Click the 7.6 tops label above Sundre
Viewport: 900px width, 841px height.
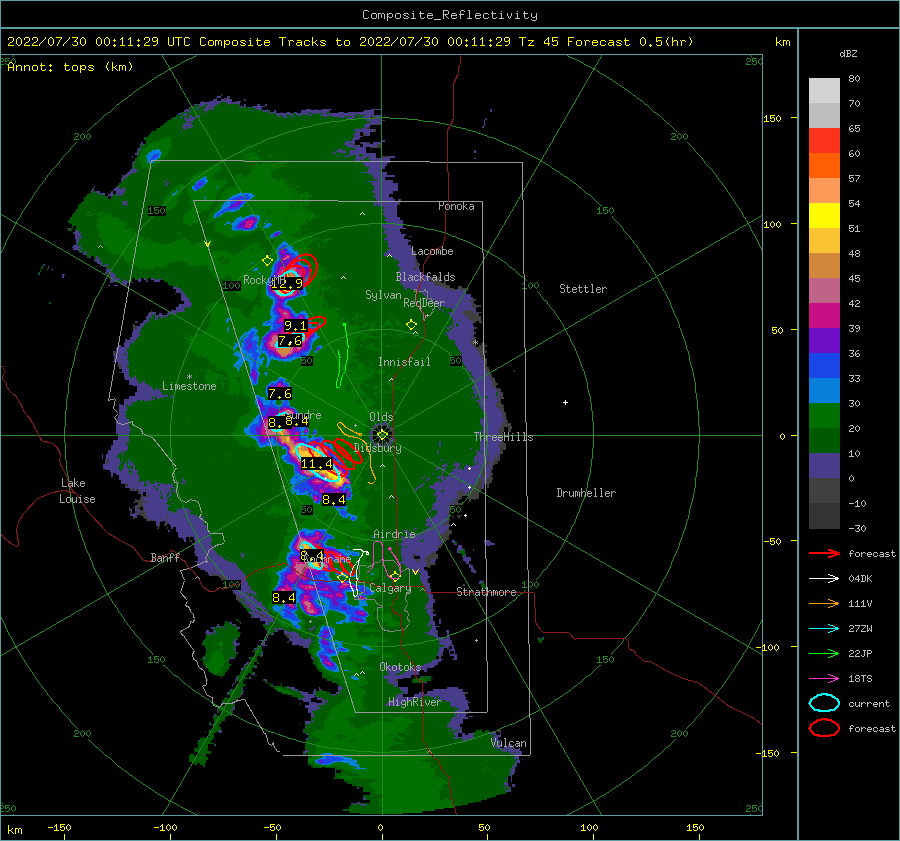[x=280, y=394]
